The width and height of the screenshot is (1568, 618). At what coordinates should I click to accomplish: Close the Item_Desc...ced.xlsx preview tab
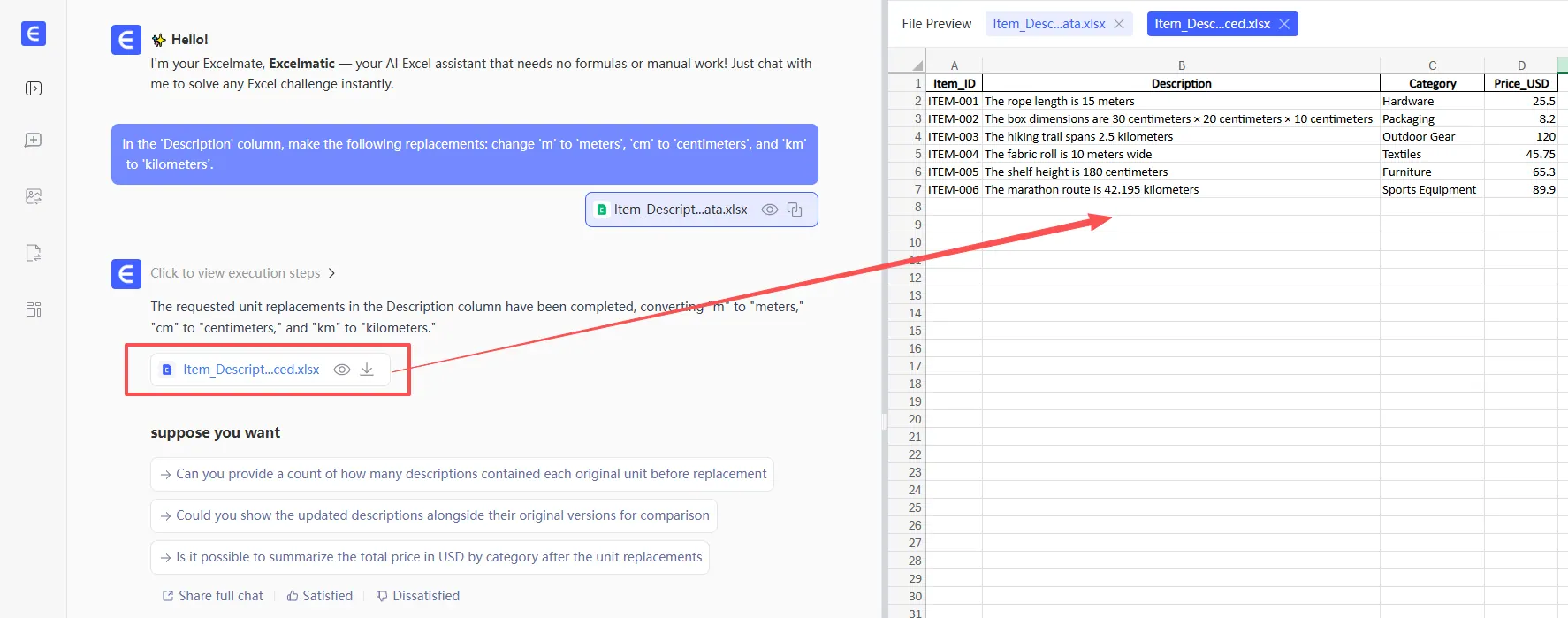(1284, 24)
